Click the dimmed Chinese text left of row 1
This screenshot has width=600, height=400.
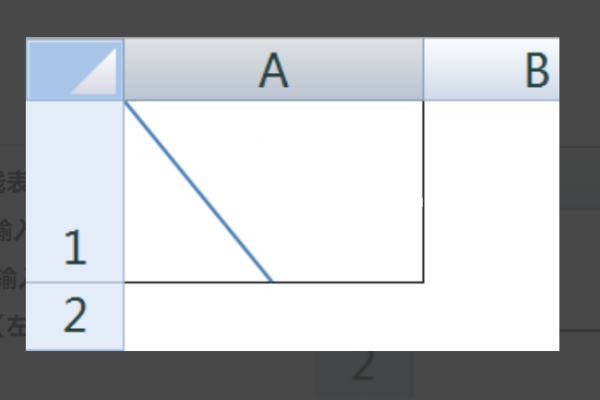[12, 230]
